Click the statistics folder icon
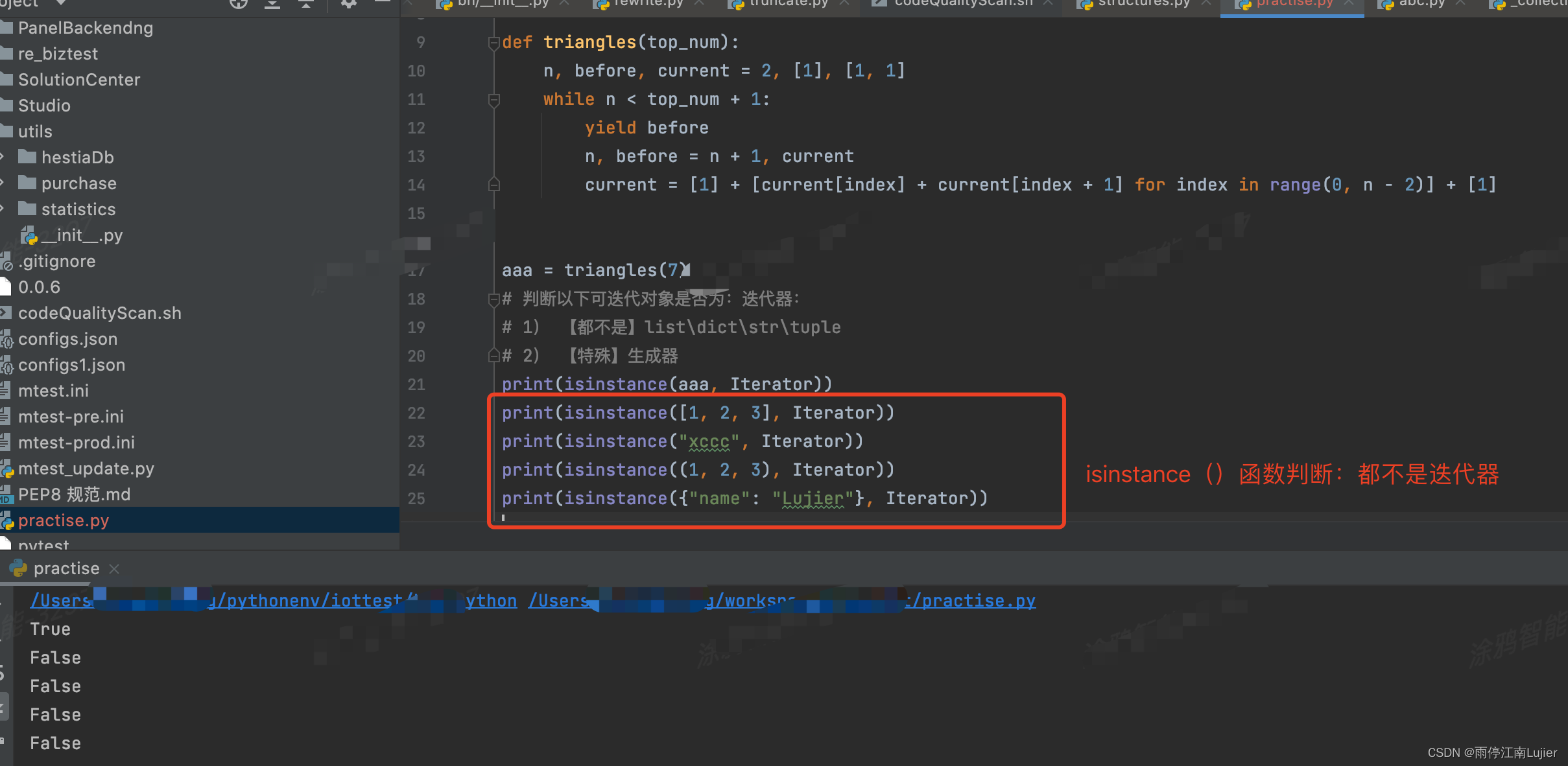 tap(27, 209)
